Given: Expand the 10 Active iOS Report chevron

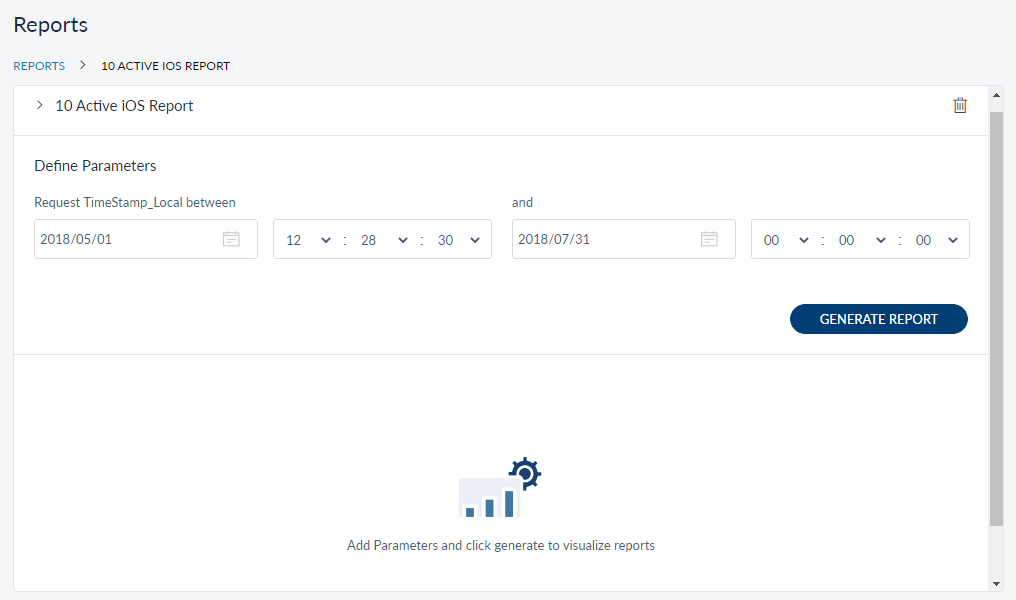Looking at the screenshot, I should [39, 105].
